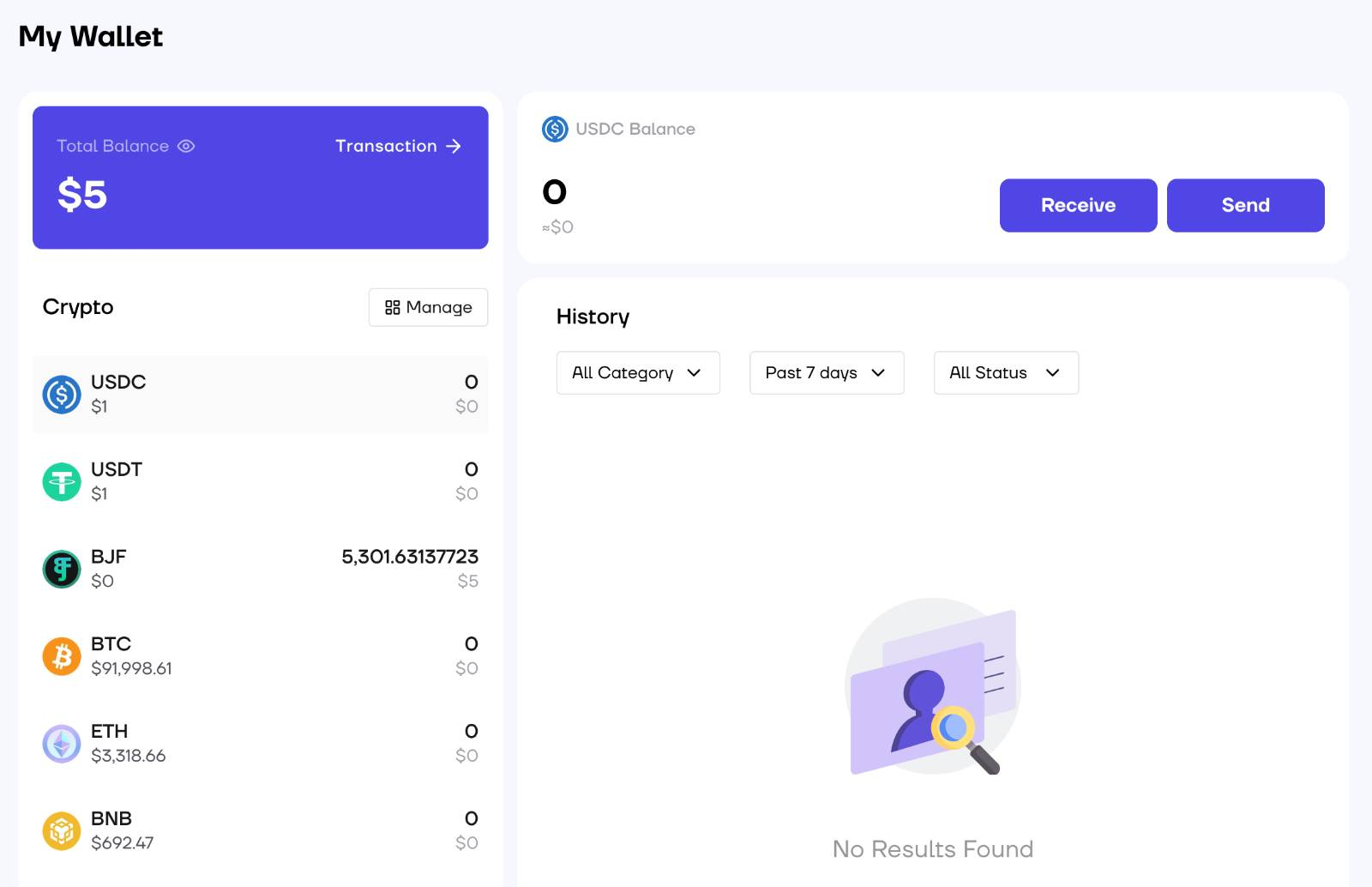Click the ≈$0 approximate balance value
This screenshot has height=887, width=1372.
pos(557,227)
